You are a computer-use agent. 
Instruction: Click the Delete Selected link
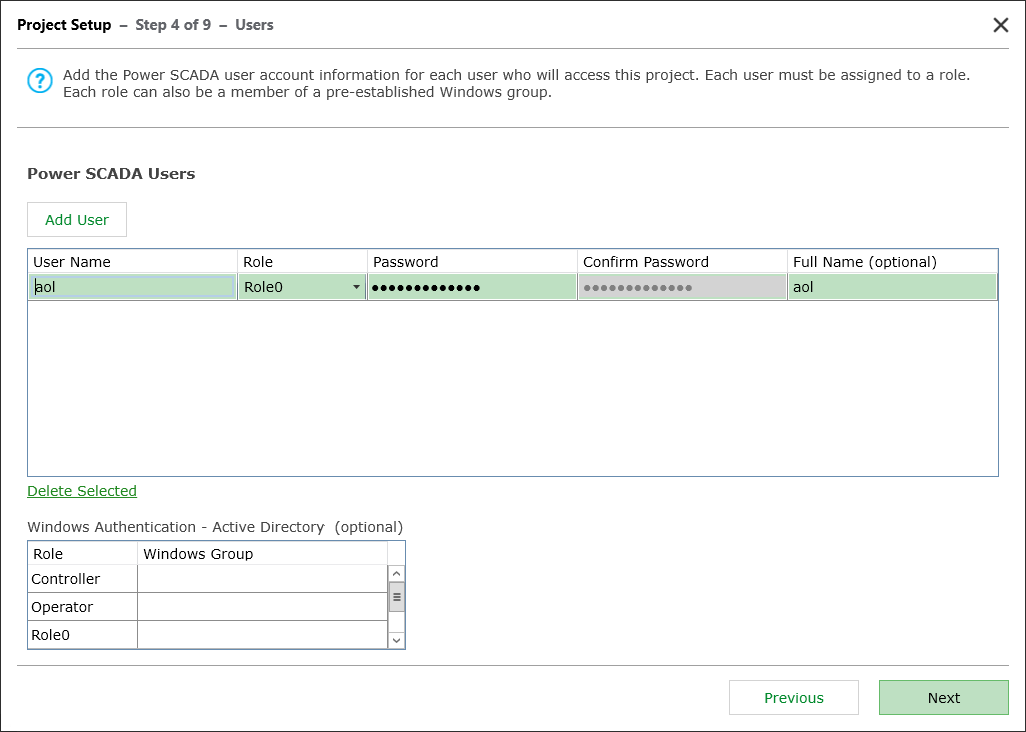[81, 491]
